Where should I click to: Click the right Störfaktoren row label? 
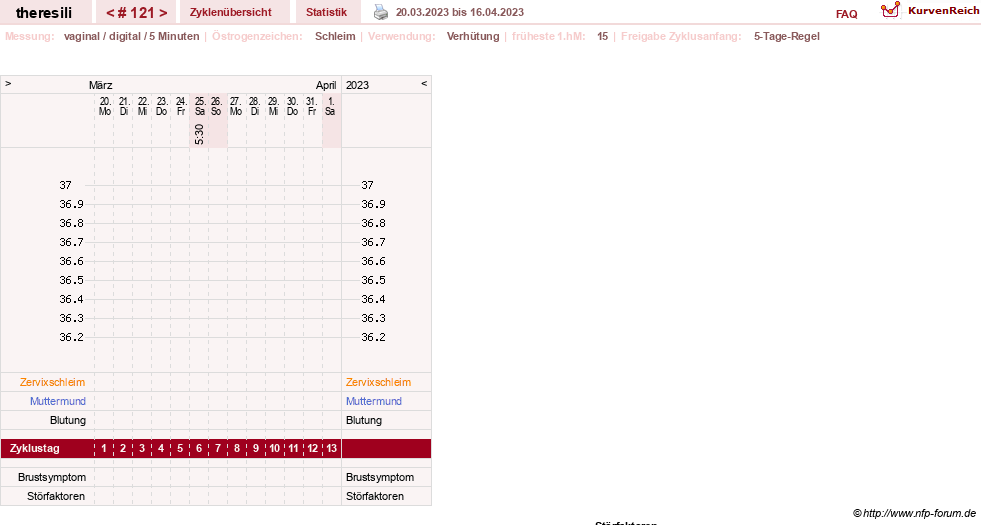coord(375,496)
